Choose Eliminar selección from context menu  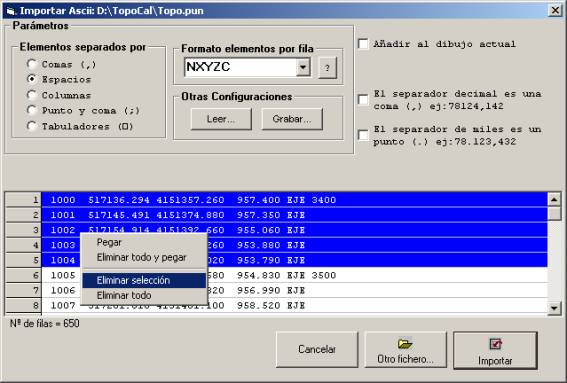pyautogui.click(x=144, y=280)
